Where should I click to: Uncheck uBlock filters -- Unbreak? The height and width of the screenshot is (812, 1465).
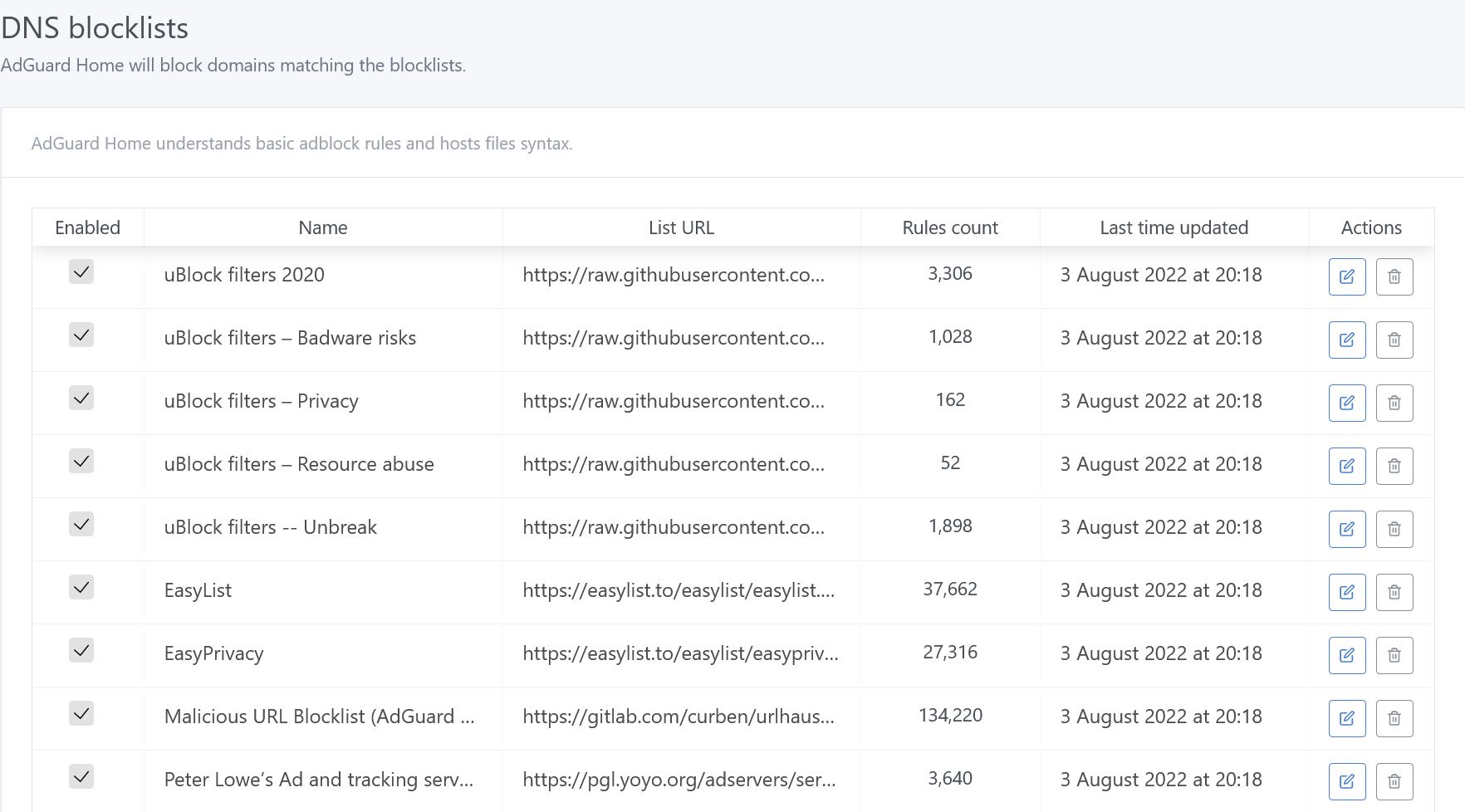coord(81,524)
